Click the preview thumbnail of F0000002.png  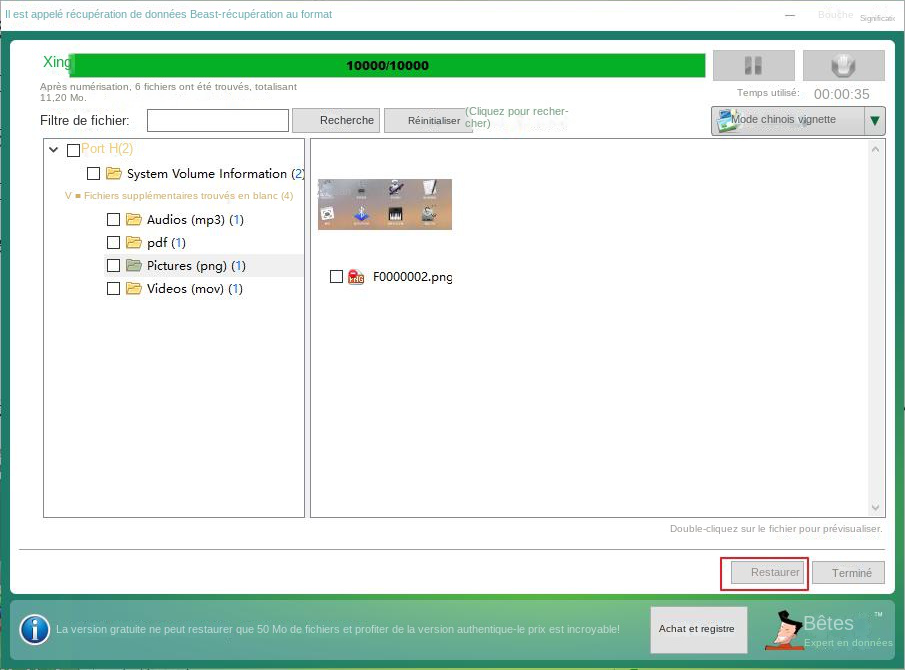pyautogui.click(x=385, y=204)
